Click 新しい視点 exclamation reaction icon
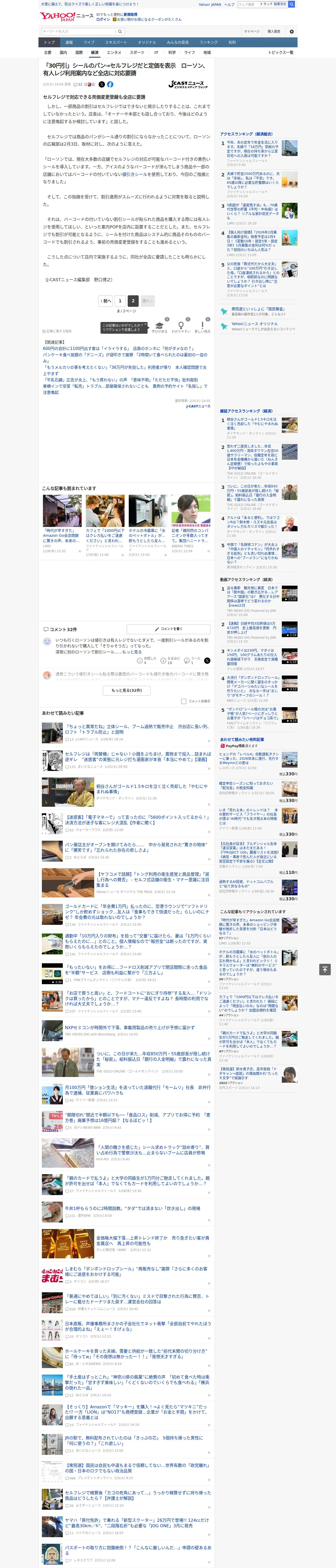 tap(203, 325)
